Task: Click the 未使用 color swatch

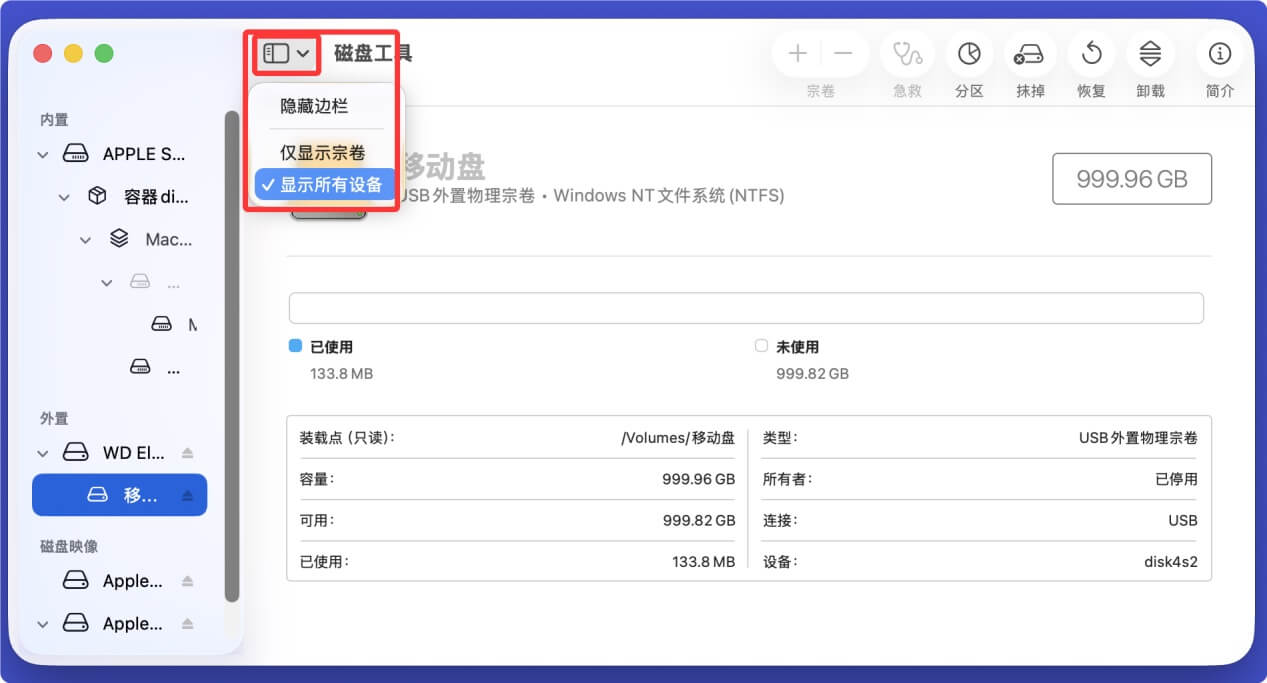Action: coord(761,347)
